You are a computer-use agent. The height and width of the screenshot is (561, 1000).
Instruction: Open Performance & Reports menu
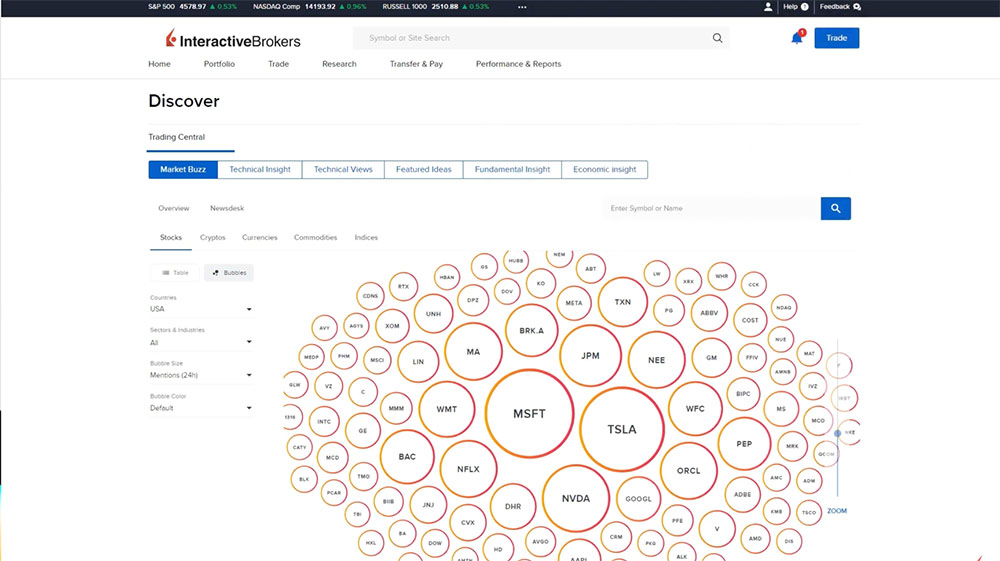click(518, 64)
